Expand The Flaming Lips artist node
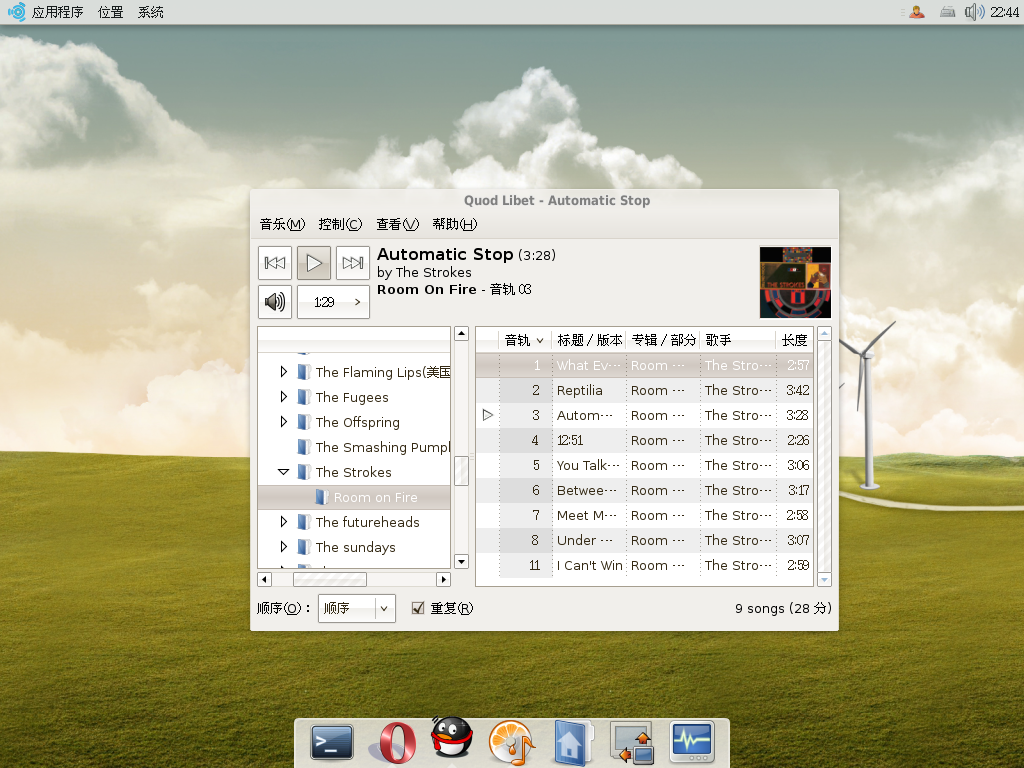This screenshot has height=768, width=1024. 283,372
